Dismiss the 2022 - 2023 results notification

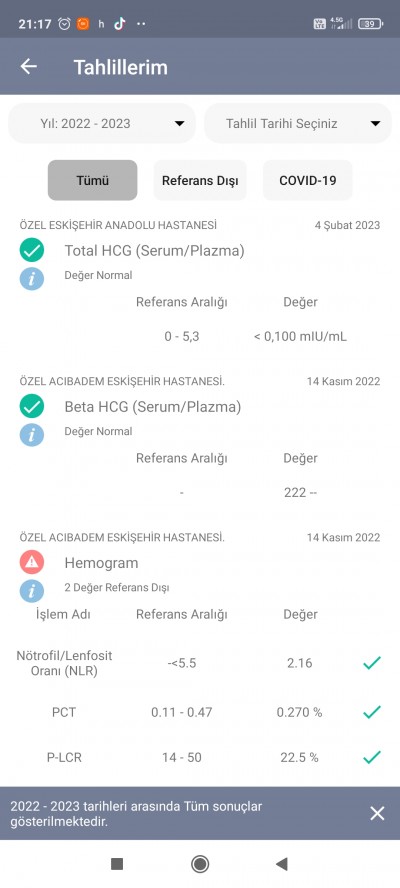(x=377, y=813)
